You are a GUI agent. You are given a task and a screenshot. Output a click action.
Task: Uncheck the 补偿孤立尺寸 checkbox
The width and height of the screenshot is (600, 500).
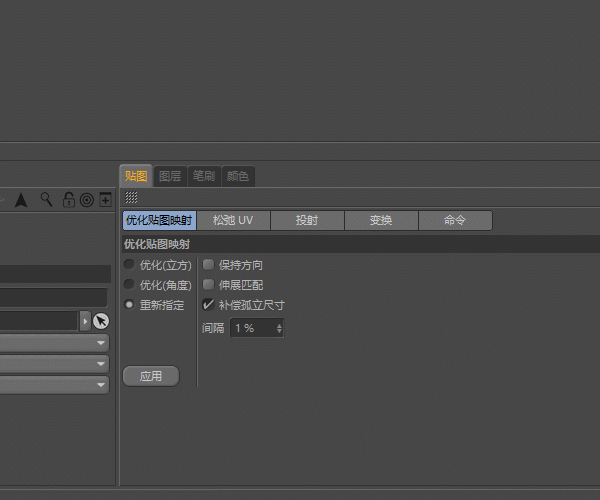point(208,304)
